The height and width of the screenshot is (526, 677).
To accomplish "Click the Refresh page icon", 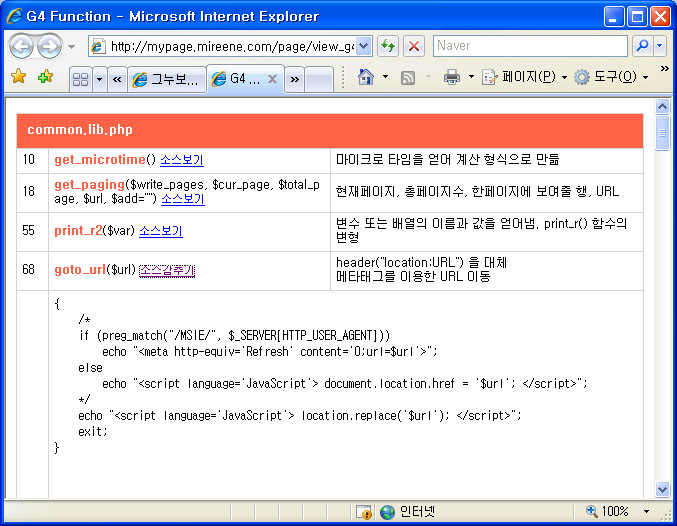I will point(387,46).
